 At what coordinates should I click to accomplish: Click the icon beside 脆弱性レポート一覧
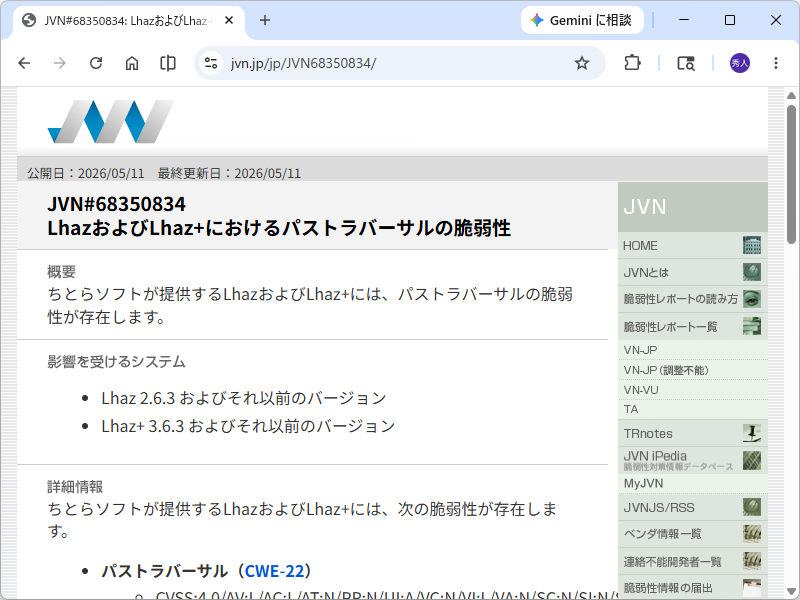coord(752,326)
